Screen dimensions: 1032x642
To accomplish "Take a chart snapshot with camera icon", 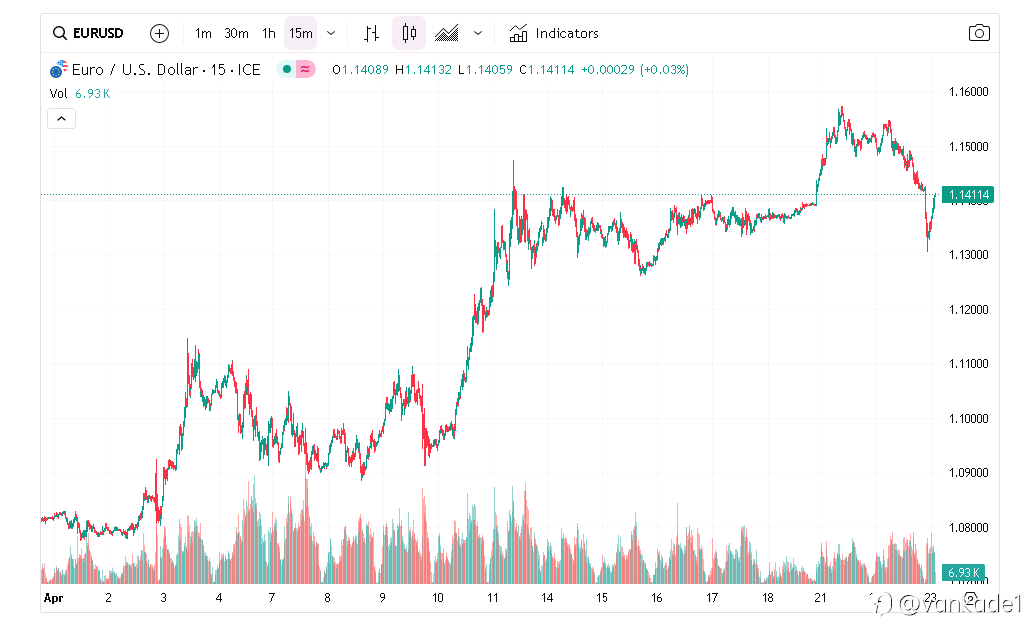I will (979, 33).
